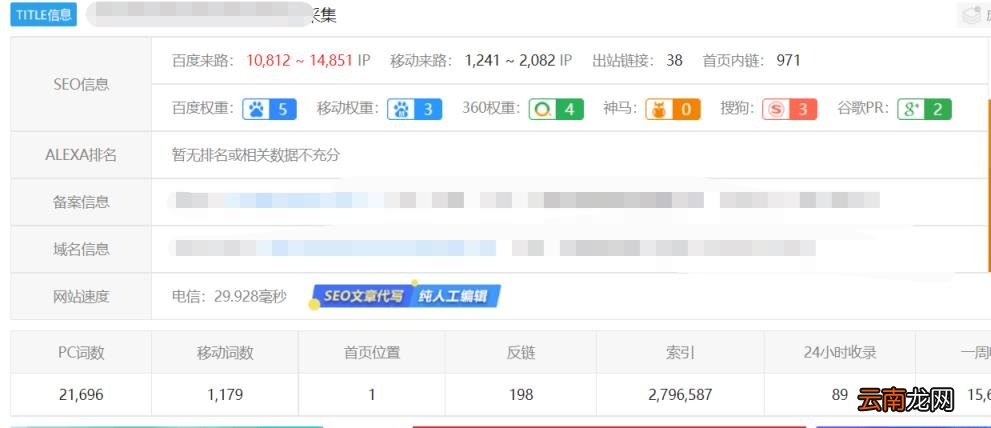The image size is (991, 428).
Task: Click the mobile weight badge showing 3
Action: (415, 109)
